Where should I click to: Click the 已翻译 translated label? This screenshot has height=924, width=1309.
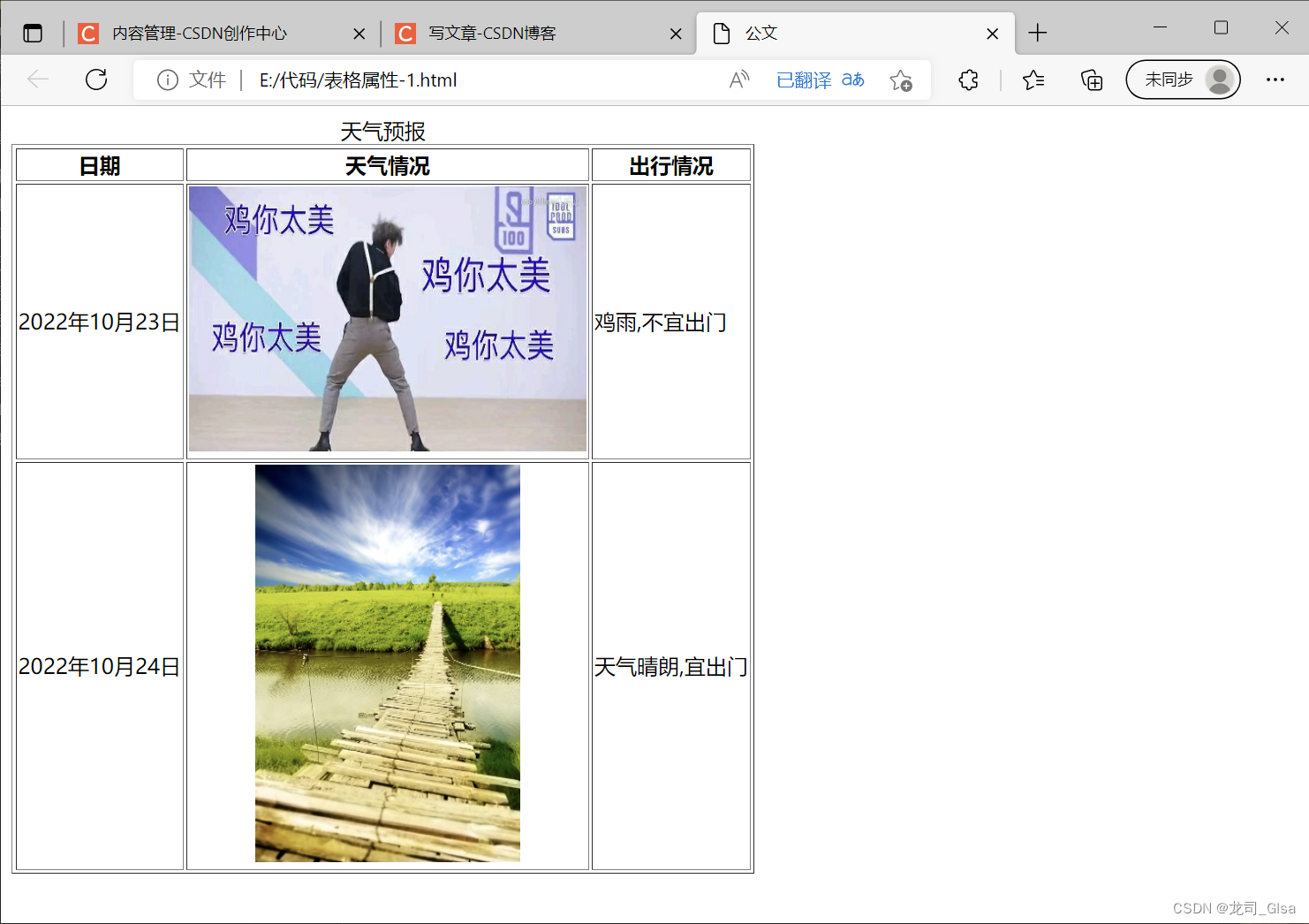pyautogui.click(x=804, y=80)
